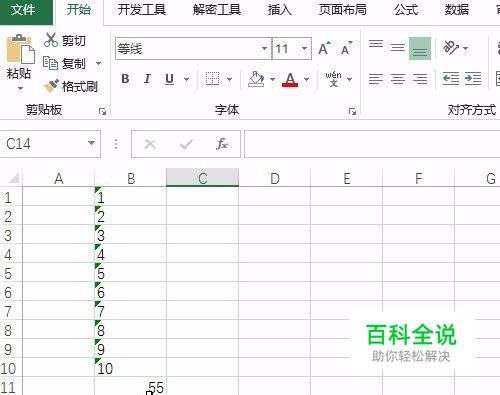Open fill color dropdown arrow
This screenshot has height=395, width=500.
tap(272, 79)
